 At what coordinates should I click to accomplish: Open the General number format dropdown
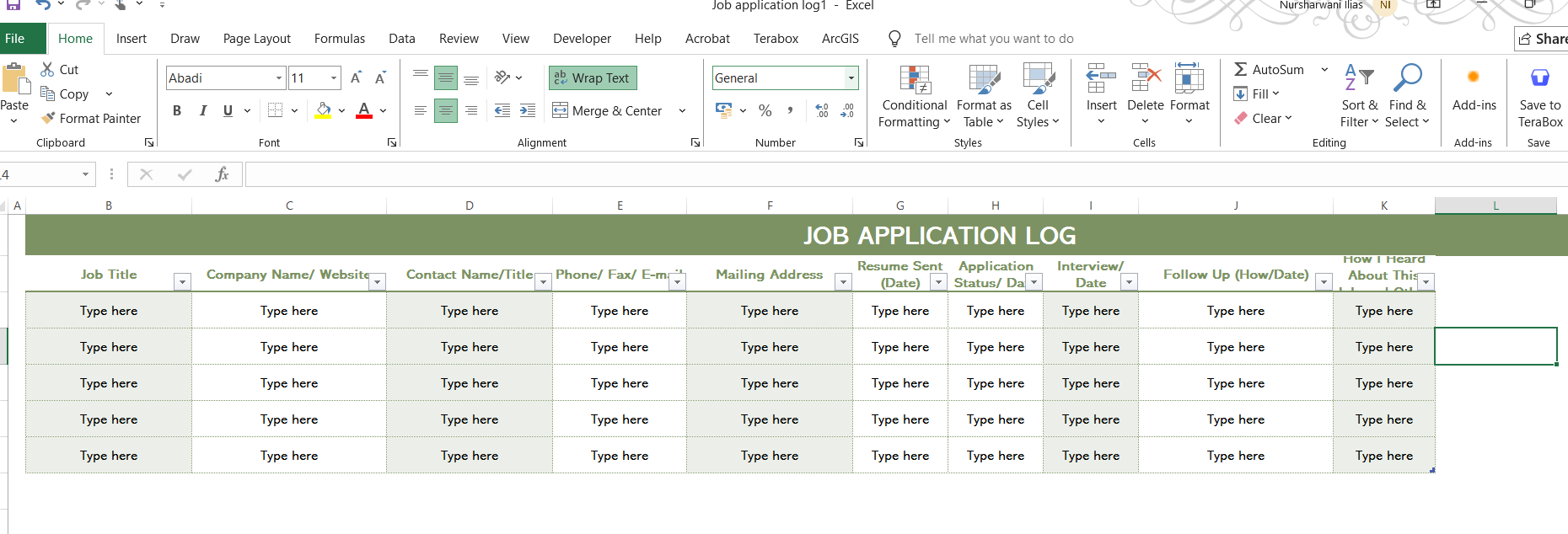pos(851,78)
